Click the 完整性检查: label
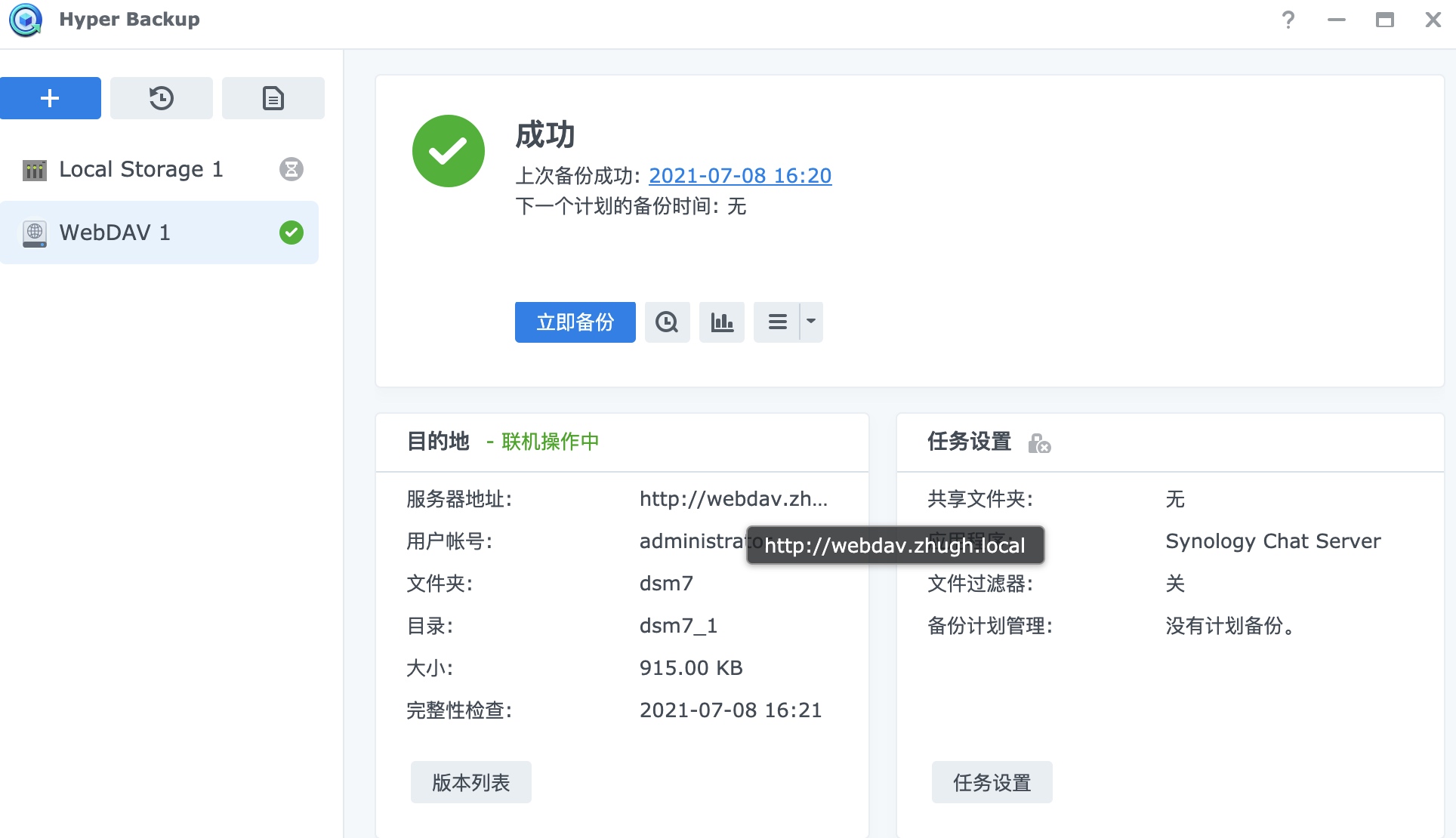1456x838 pixels. coord(459,710)
